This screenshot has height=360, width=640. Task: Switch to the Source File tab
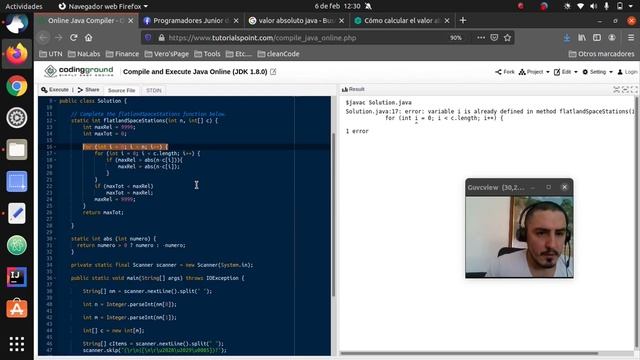tap(121, 90)
